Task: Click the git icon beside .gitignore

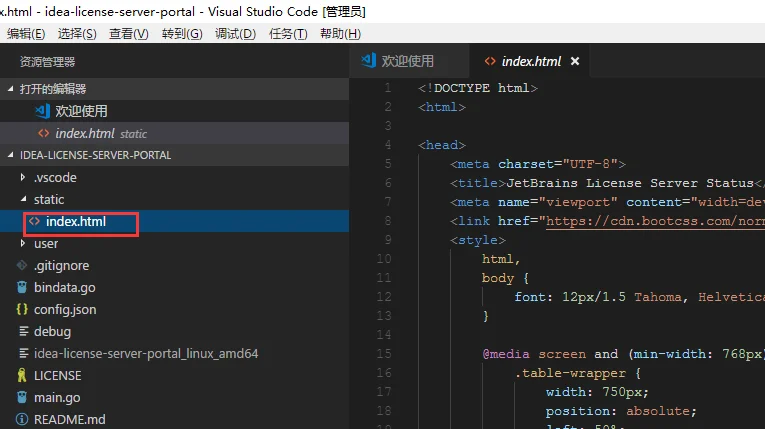Action: tap(22, 266)
